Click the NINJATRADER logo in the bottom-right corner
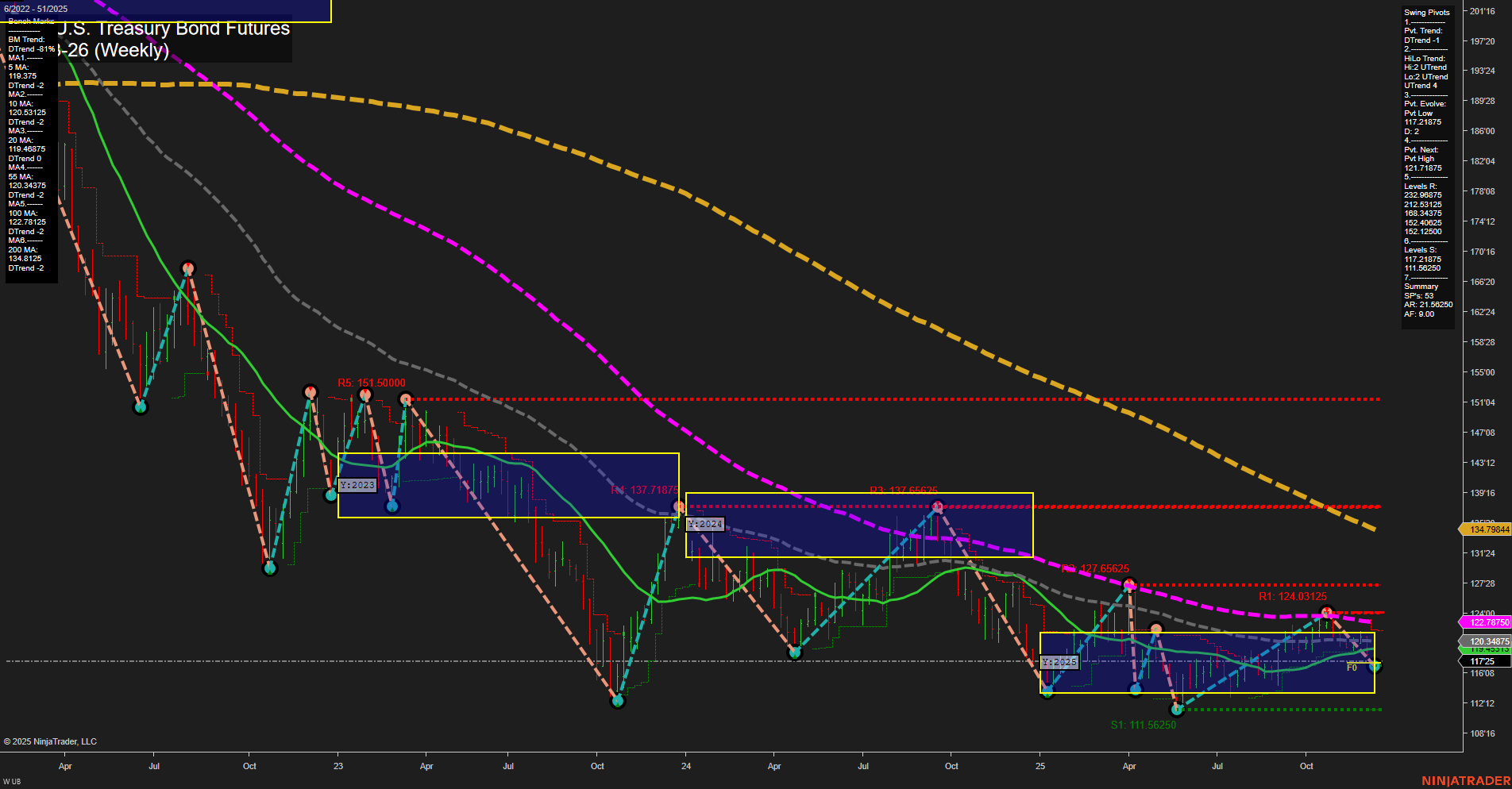This screenshot has width=1512, height=789. [1465, 780]
